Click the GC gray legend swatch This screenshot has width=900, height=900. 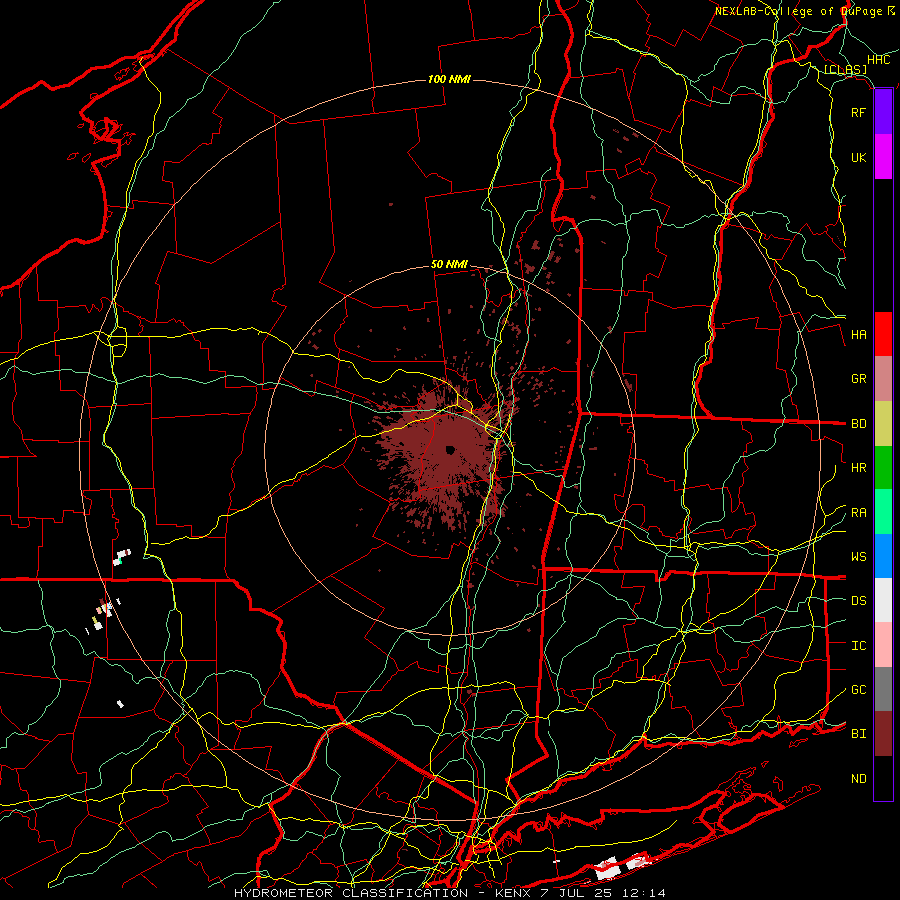(x=883, y=689)
